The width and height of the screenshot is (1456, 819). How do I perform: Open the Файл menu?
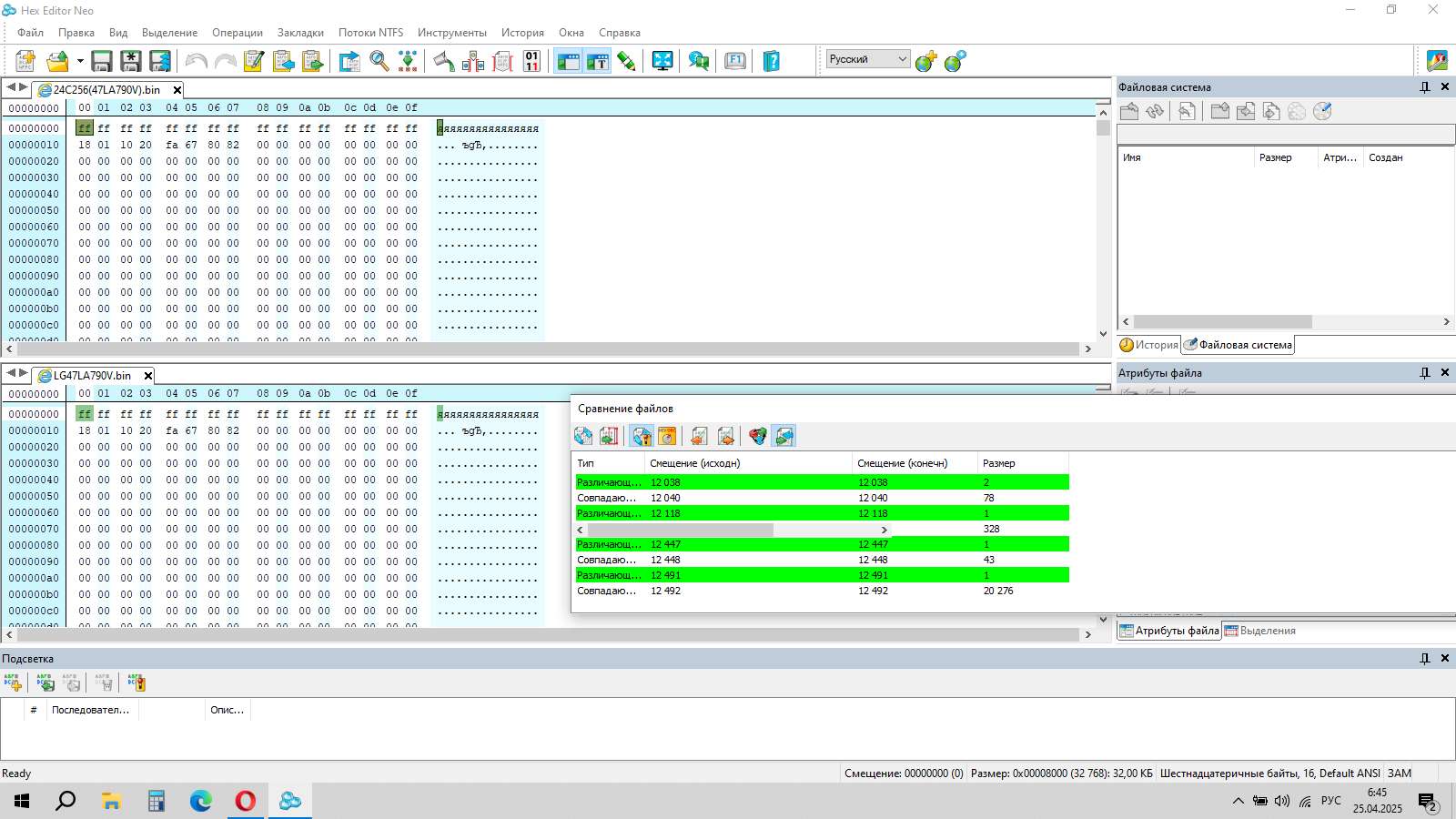click(31, 33)
